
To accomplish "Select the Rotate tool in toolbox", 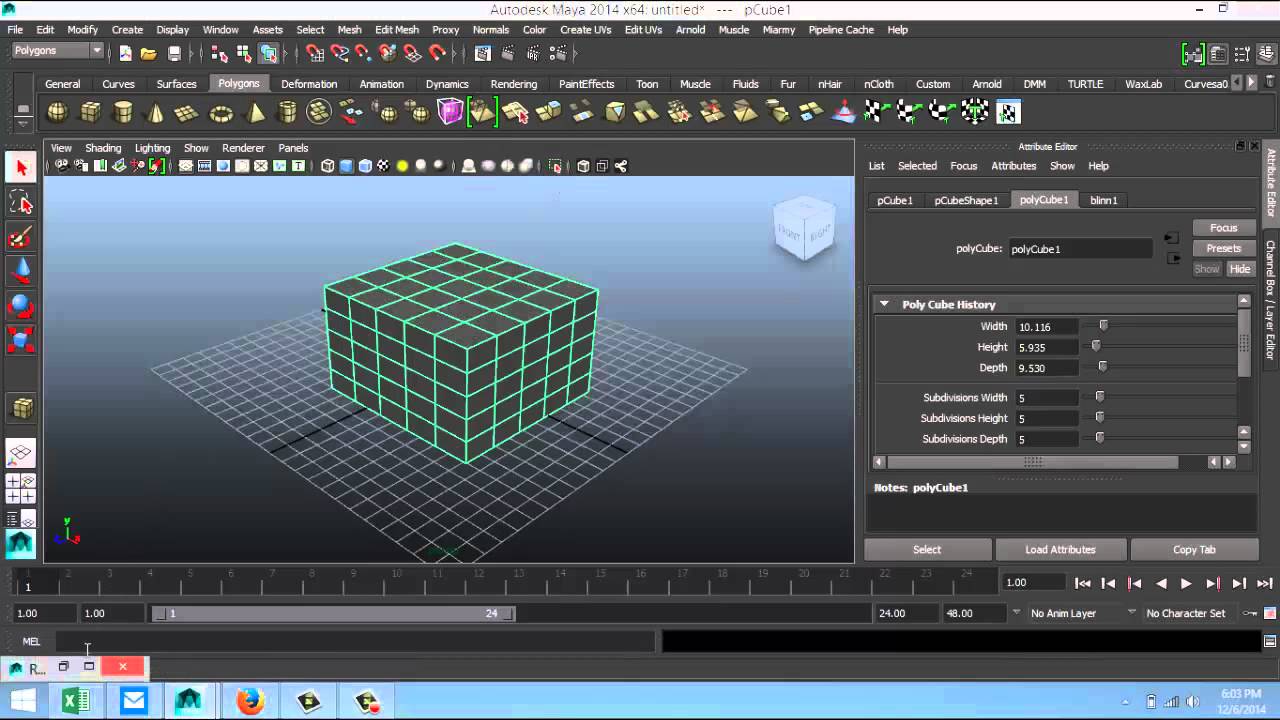I will click(21, 306).
